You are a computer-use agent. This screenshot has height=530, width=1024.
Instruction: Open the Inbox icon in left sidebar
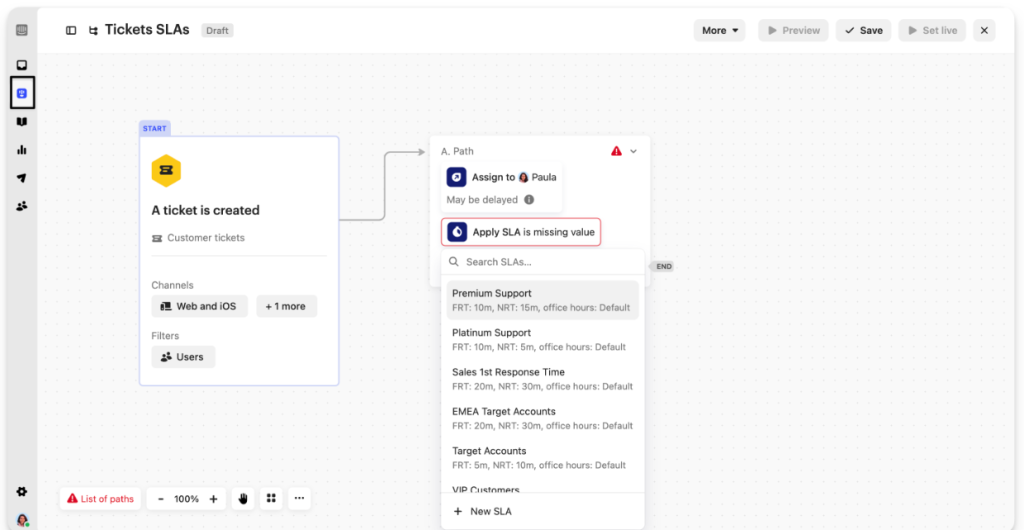point(22,65)
